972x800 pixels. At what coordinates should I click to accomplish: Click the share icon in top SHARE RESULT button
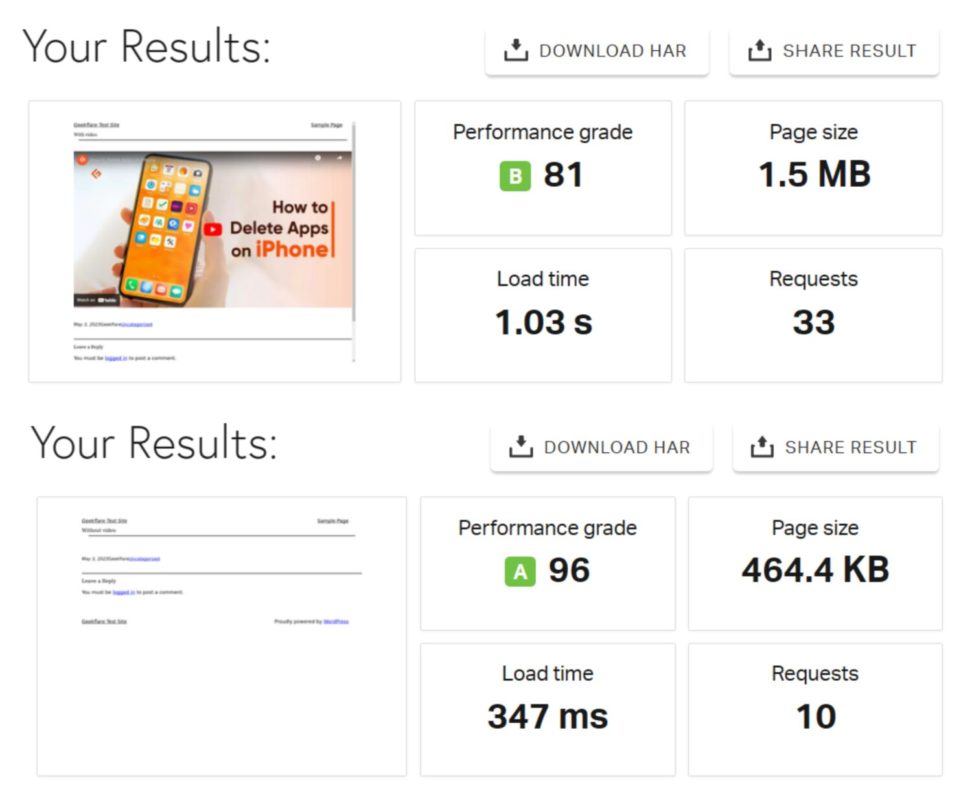coord(759,50)
